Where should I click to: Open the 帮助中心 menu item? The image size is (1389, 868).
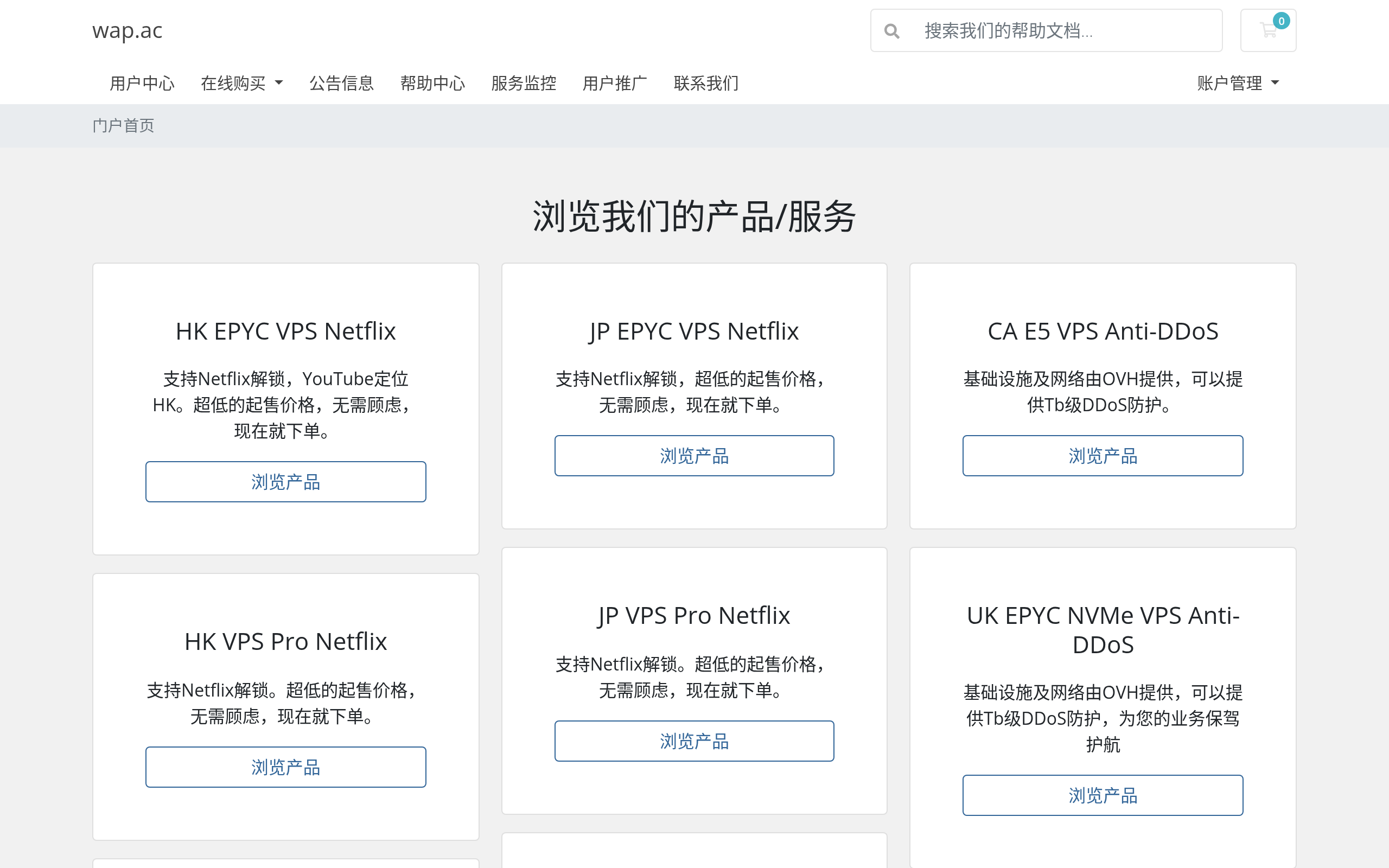coord(432,83)
